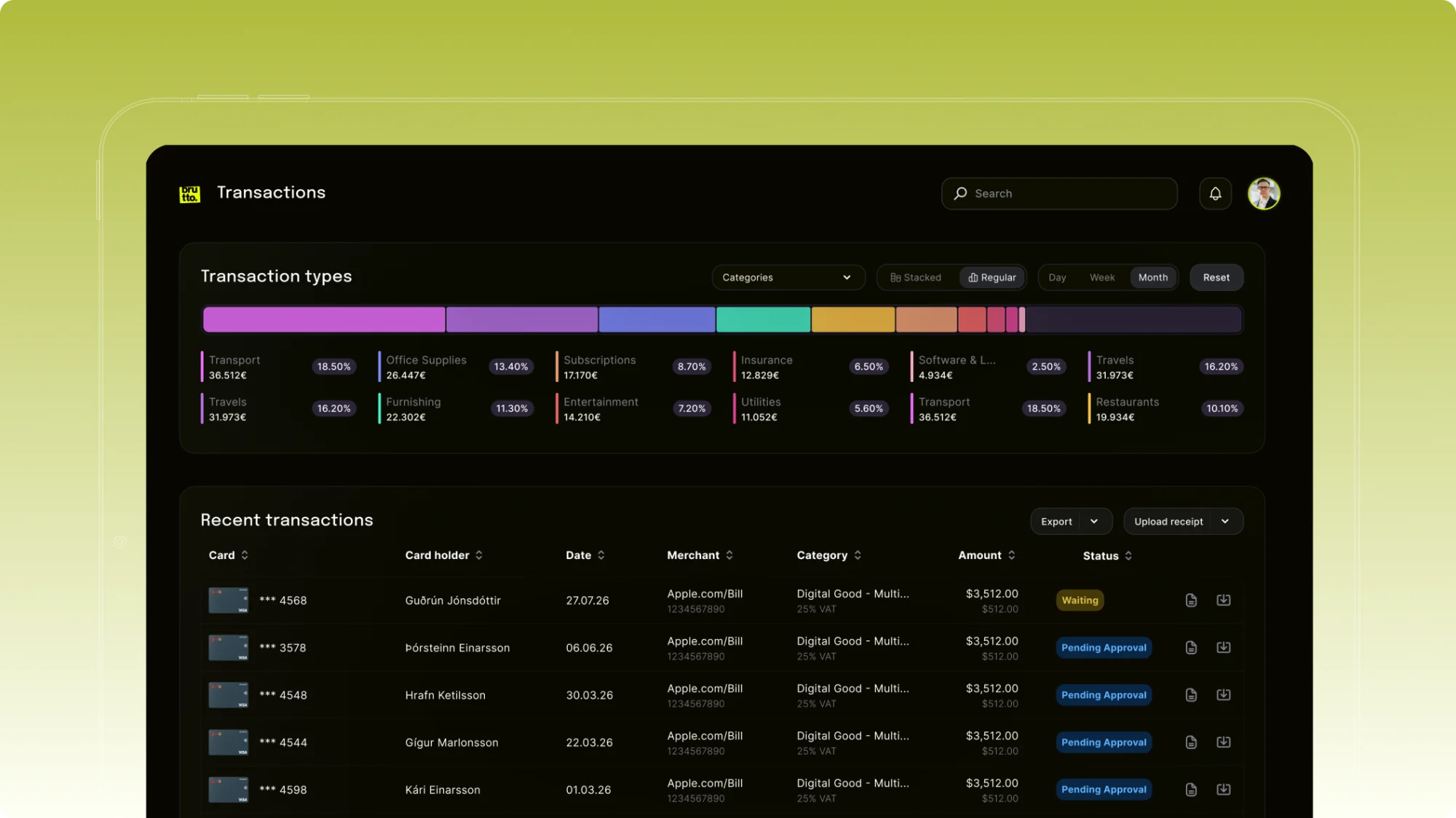This screenshot has height=818, width=1456.
Task: Click the search magnifier icon
Action: point(960,194)
